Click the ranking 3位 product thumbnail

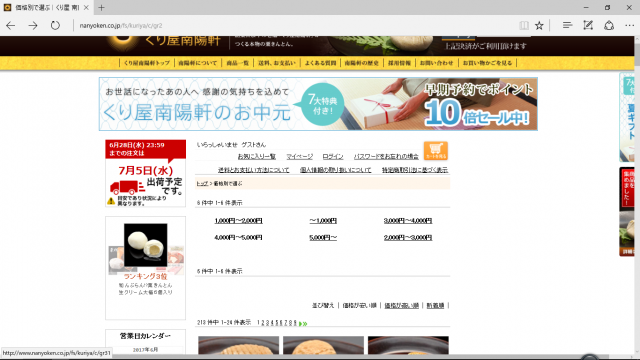tap(145, 245)
